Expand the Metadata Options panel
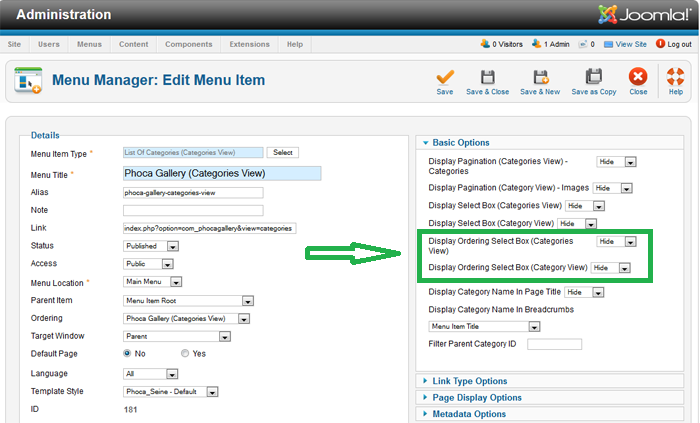 [467, 414]
